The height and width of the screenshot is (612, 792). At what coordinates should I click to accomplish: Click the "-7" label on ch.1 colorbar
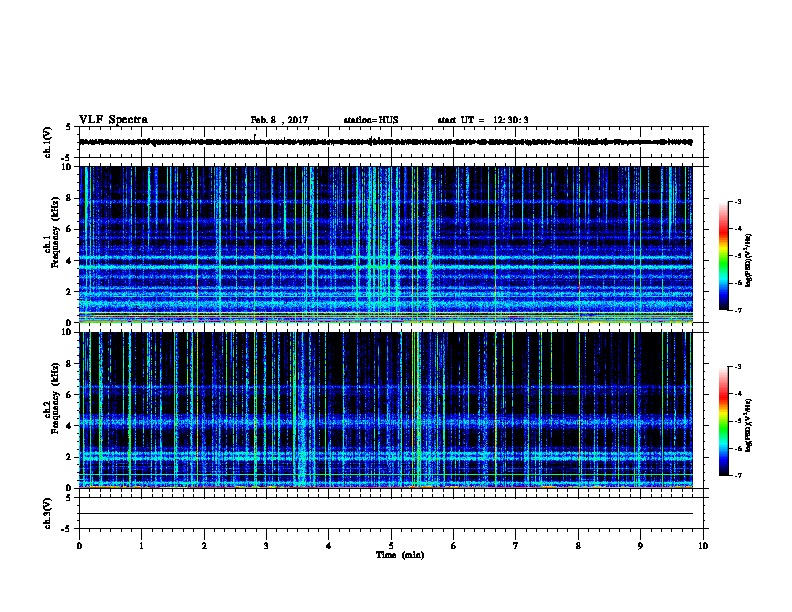(737, 310)
